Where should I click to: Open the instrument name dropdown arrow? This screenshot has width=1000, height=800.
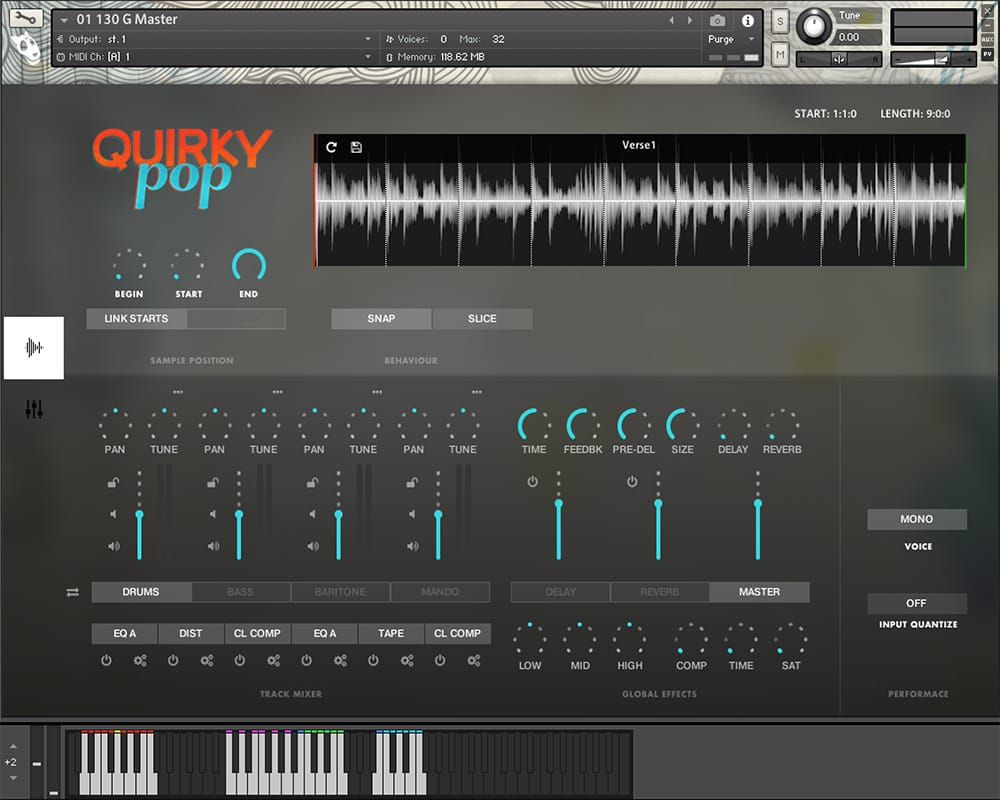[x=65, y=20]
